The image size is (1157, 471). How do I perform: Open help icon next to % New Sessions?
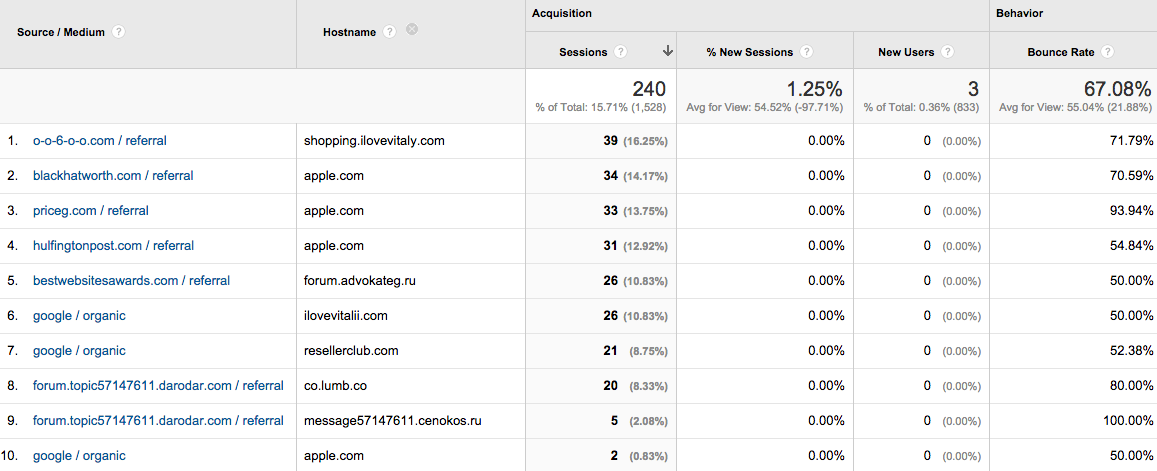pyautogui.click(x=807, y=52)
